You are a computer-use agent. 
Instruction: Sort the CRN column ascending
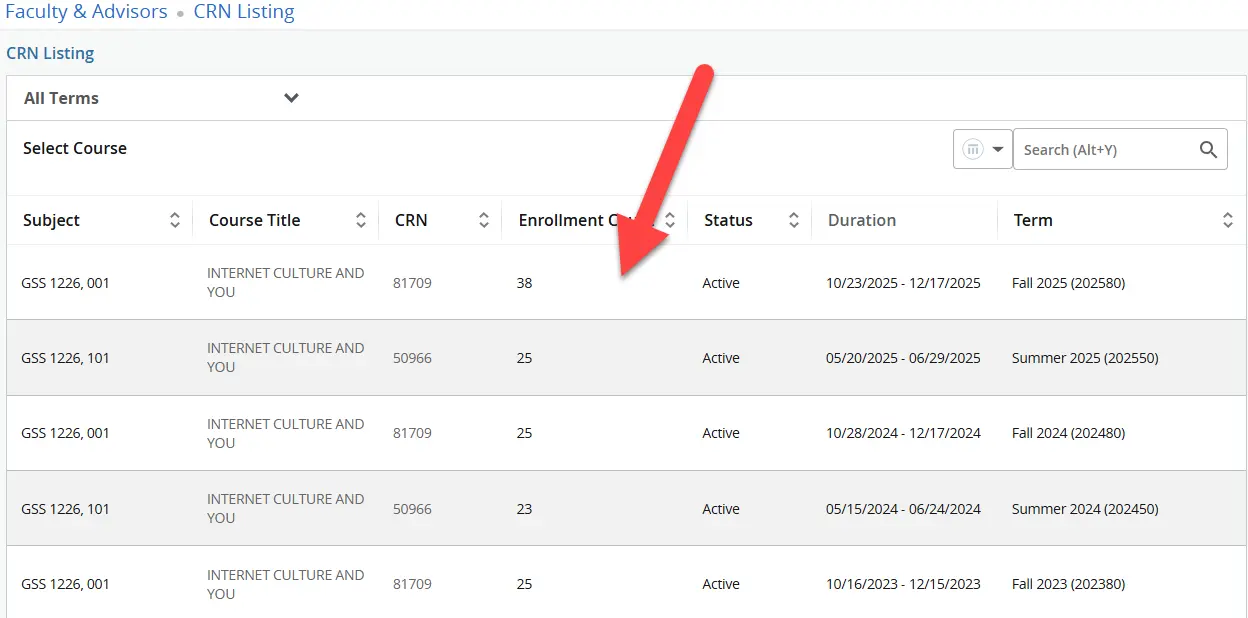485,219
